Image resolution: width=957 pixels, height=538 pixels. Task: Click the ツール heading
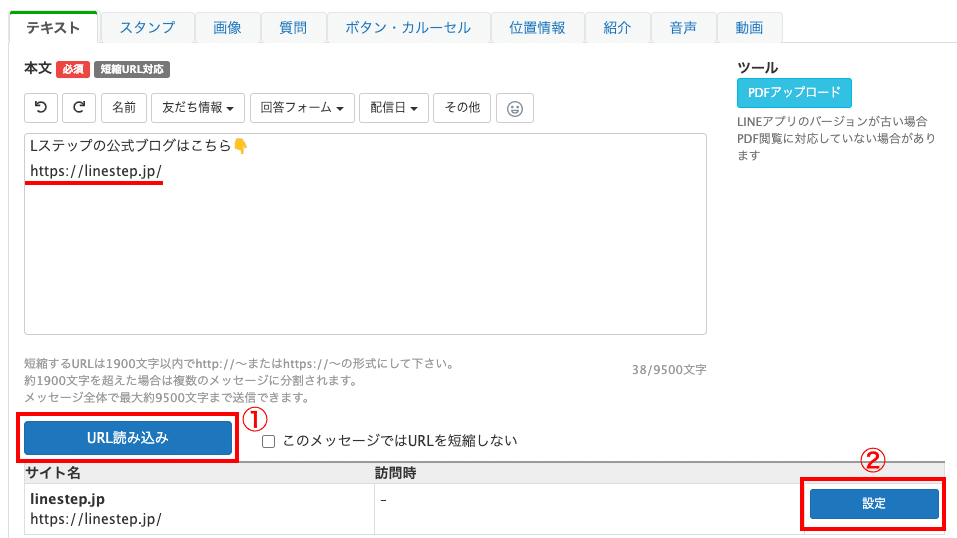757,67
